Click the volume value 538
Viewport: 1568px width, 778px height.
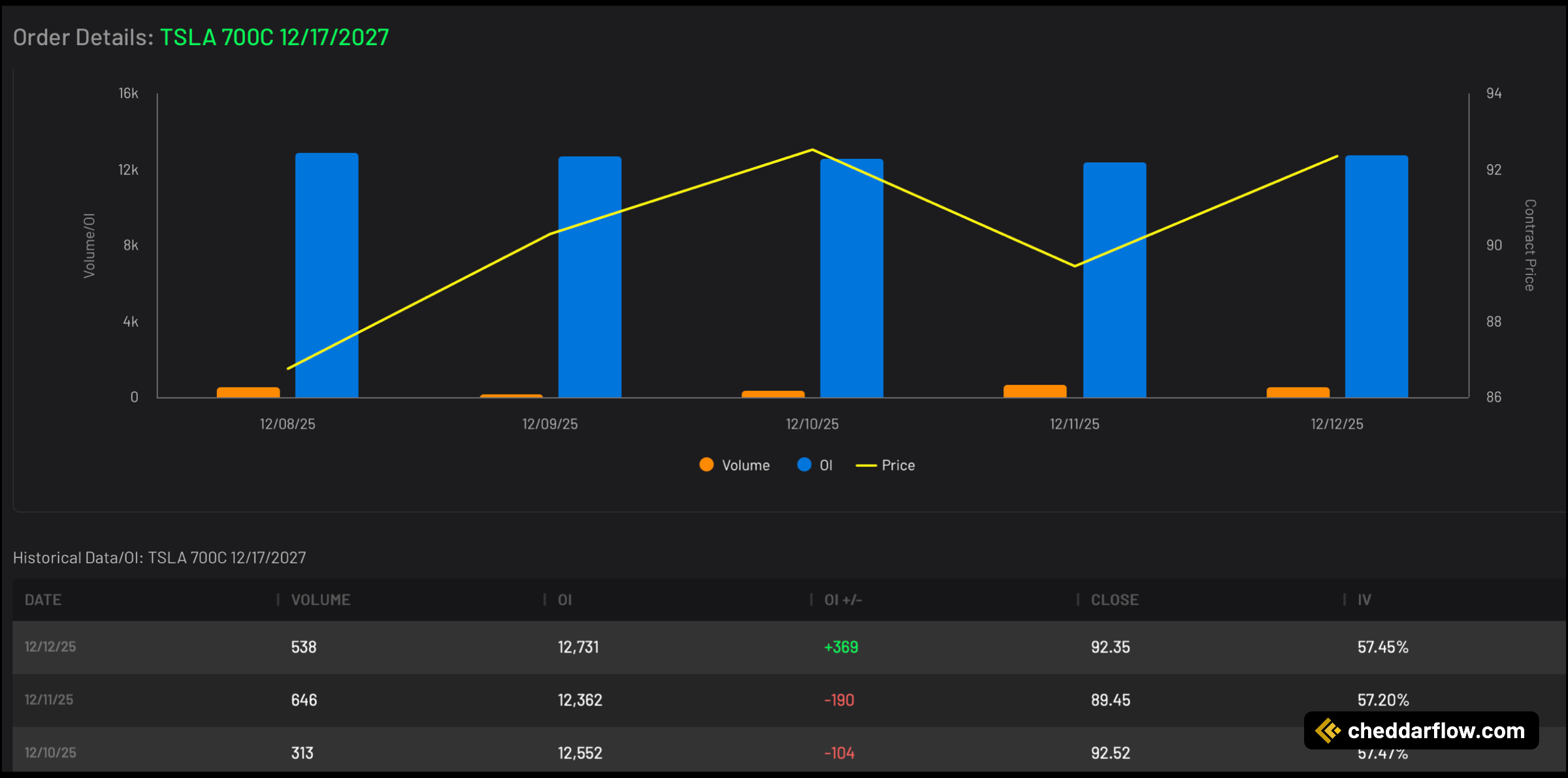(304, 647)
